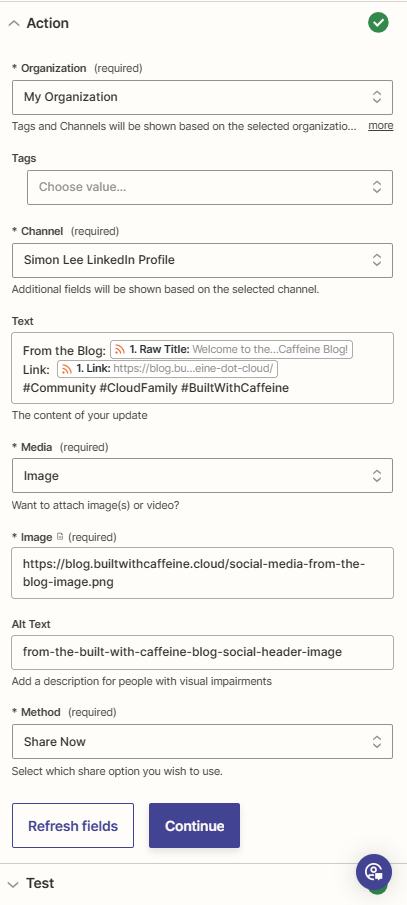Click the up-down arrows icon in Method field

click(x=377, y=742)
